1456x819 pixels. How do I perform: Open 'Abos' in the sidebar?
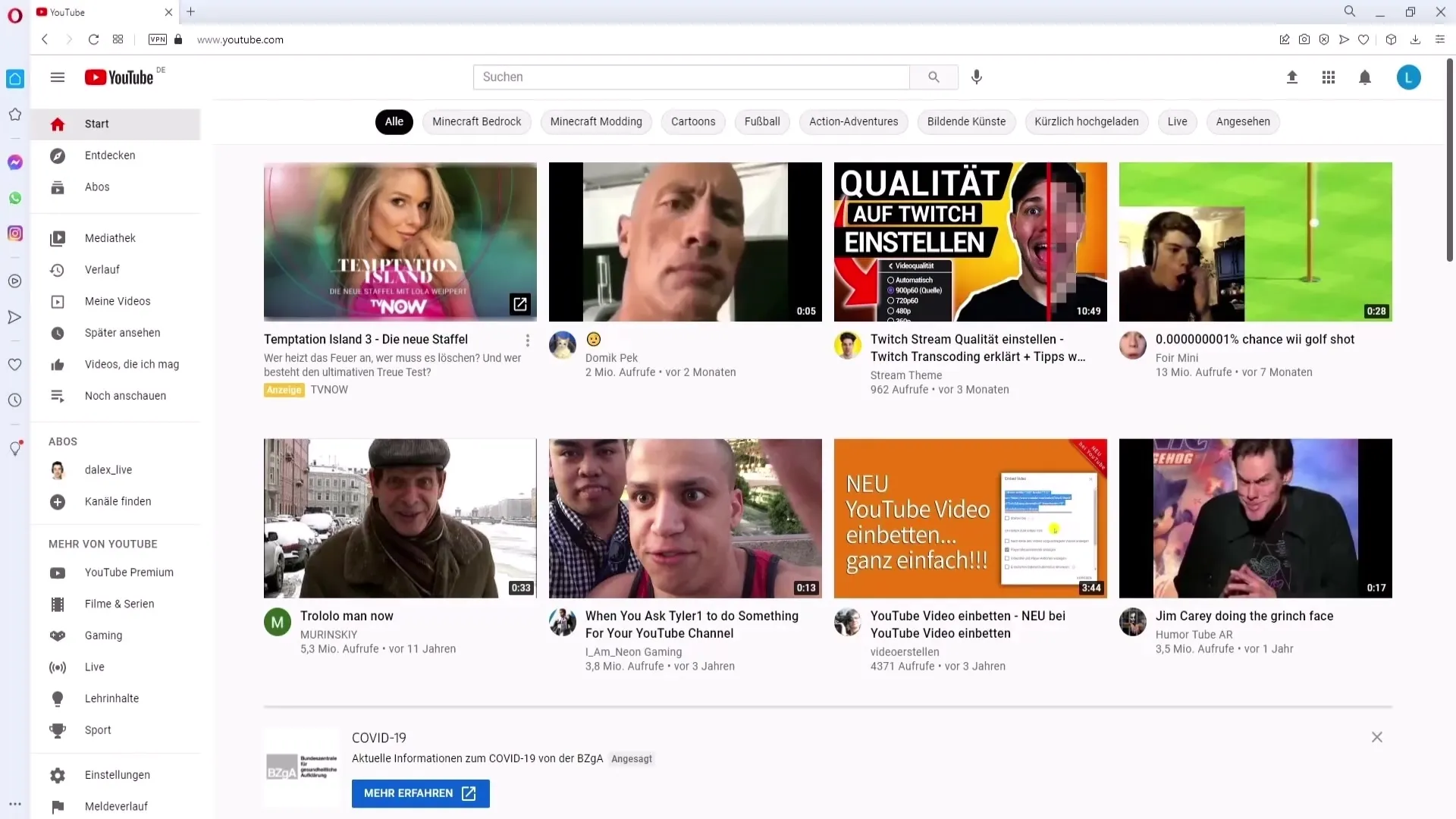[115, 187]
